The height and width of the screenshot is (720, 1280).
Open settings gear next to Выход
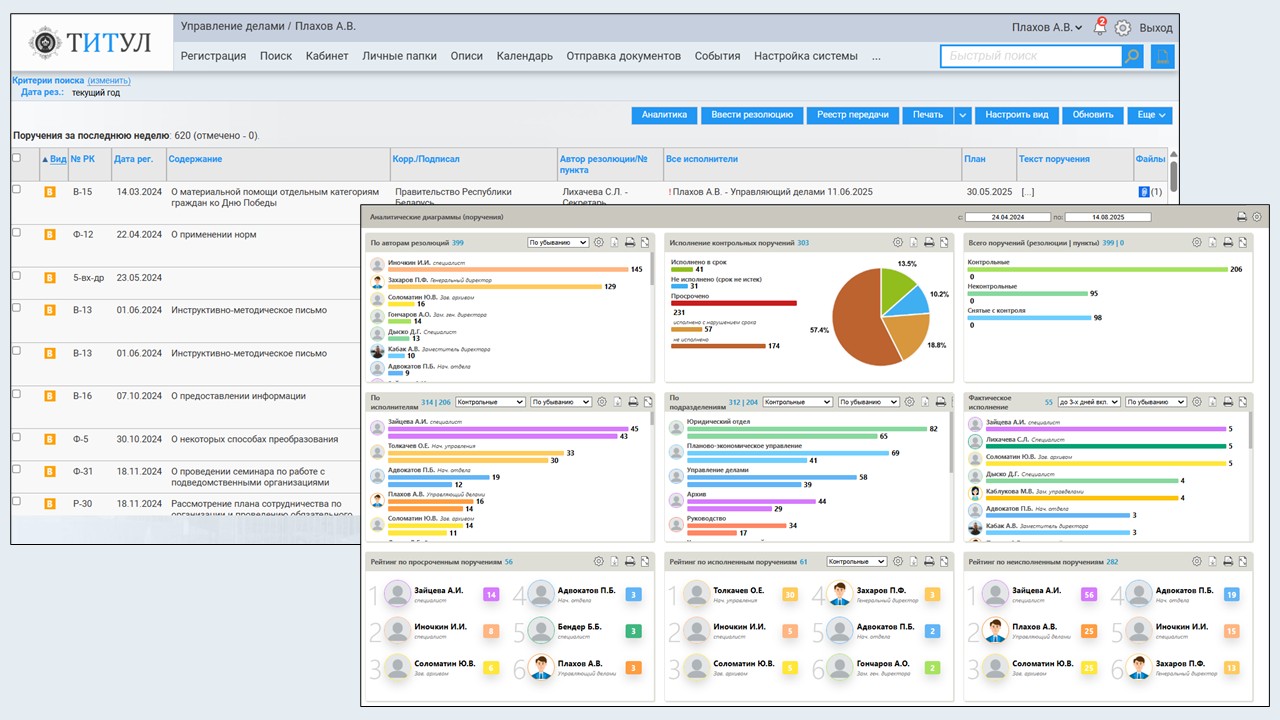(1123, 28)
